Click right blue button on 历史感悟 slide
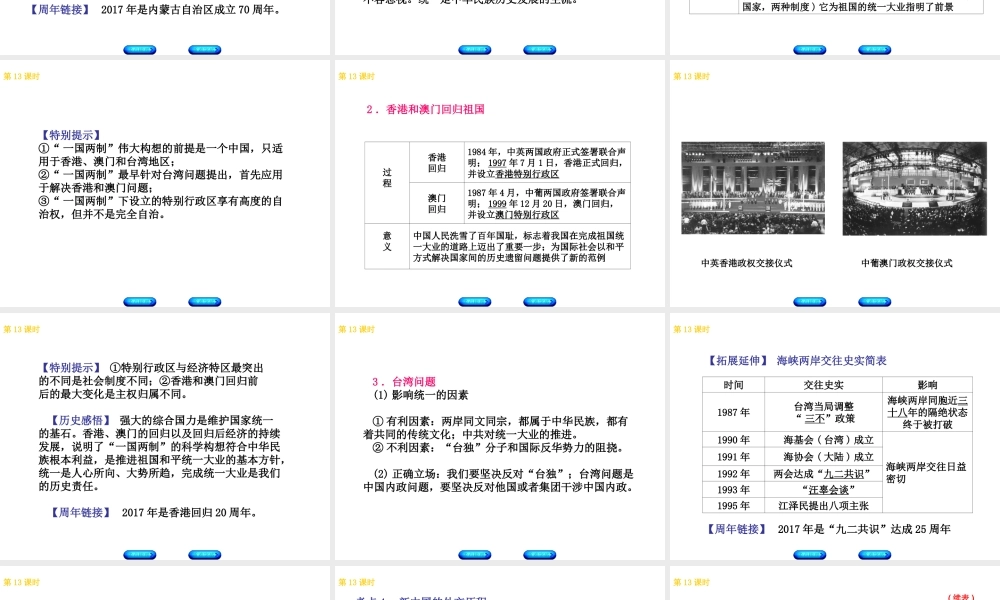Image resolution: width=1000 pixels, height=600 pixels. click(x=205, y=555)
